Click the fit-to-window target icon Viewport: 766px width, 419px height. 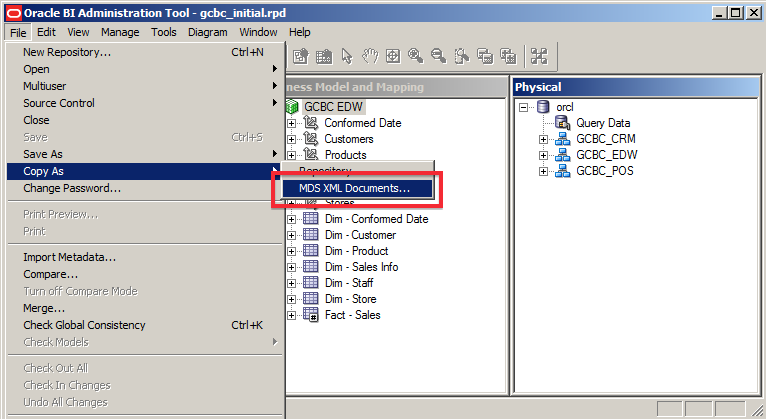[x=393, y=56]
